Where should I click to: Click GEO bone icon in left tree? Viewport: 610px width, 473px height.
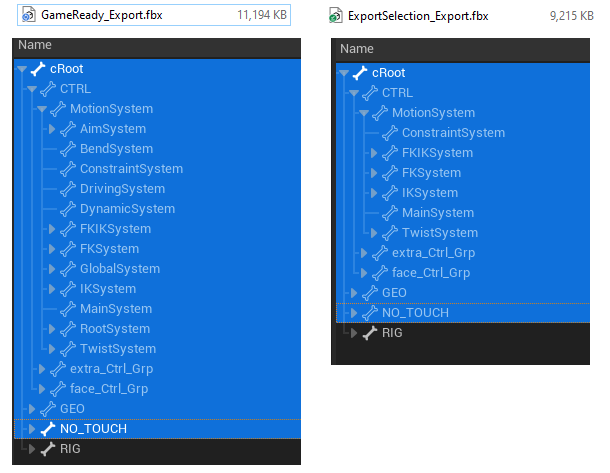[x=48, y=409]
